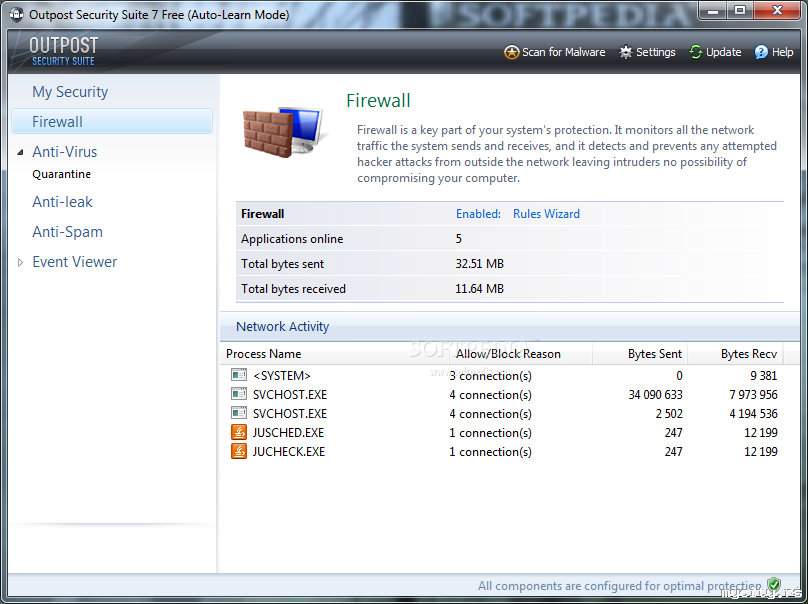Open the Quarantine item
The width and height of the screenshot is (808, 604).
pos(61,174)
